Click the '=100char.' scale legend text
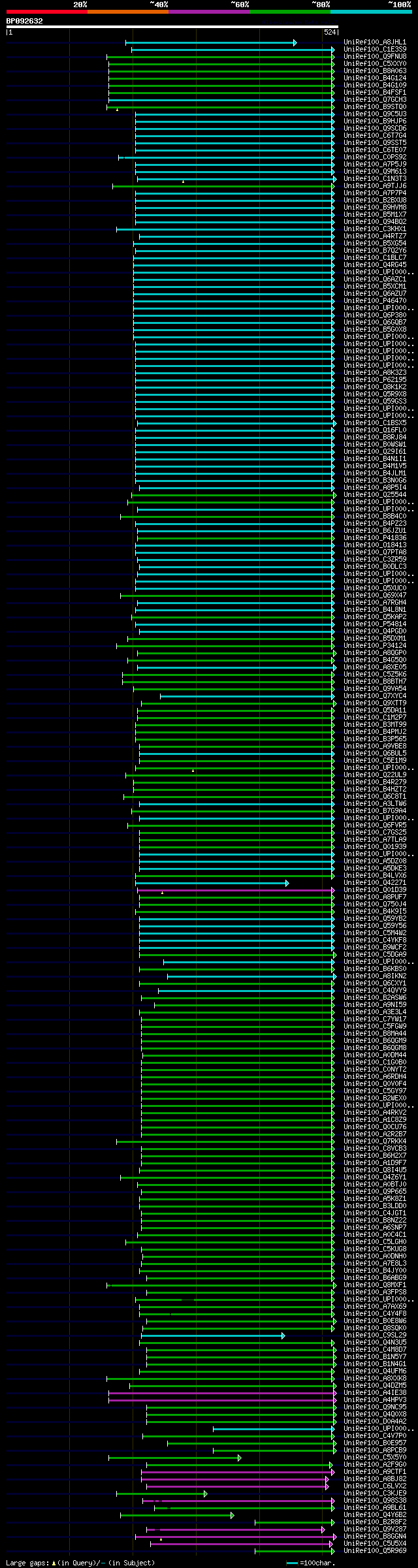 click(x=317, y=1563)
